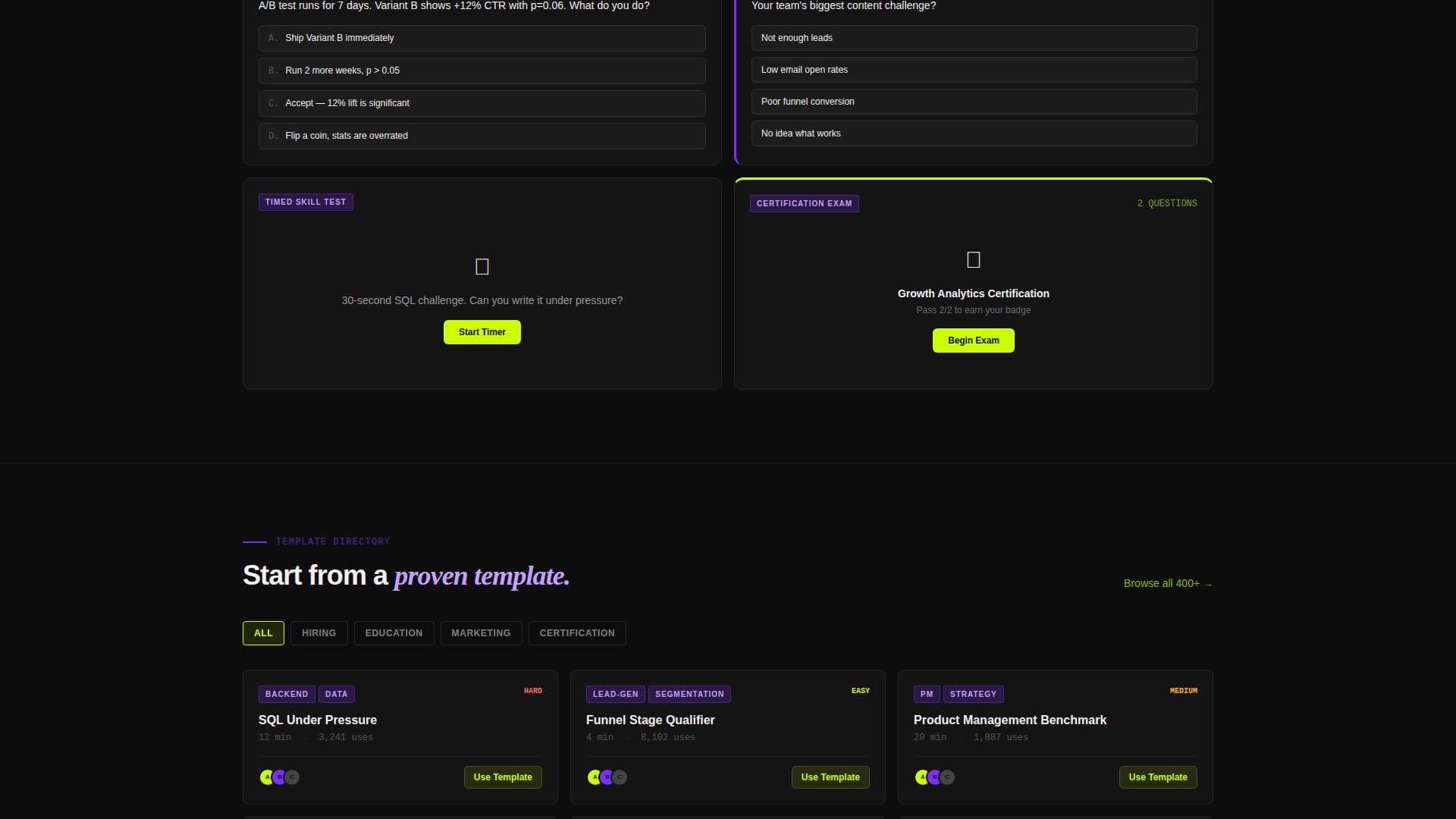Open the 'Browse all 400+' link
1456x819 pixels.
[1167, 583]
